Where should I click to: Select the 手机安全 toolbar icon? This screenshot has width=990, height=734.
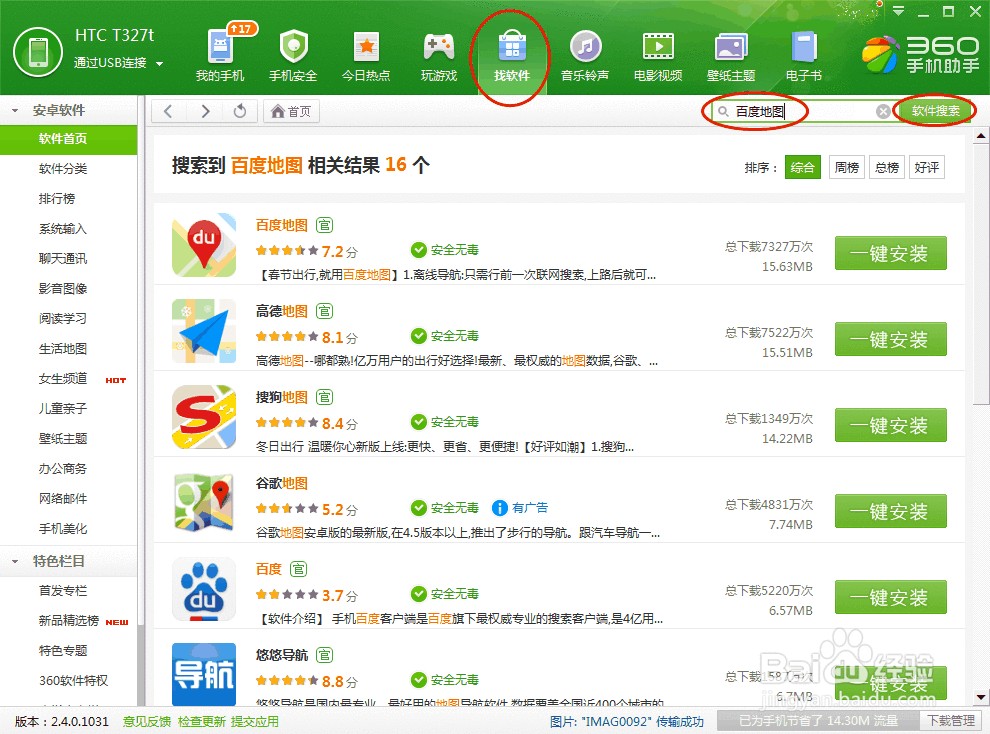pos(293,55)
